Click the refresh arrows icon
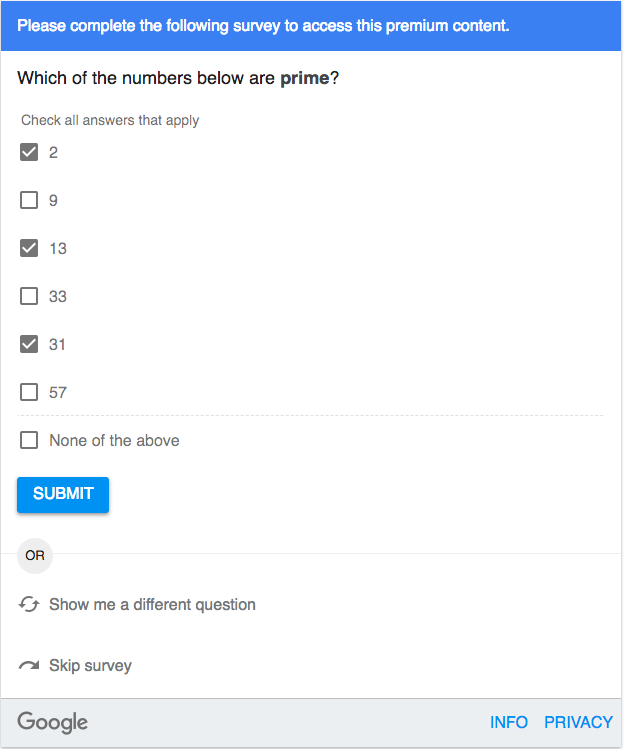The width and height of the screenshot is (624, 750). (29, 605)
